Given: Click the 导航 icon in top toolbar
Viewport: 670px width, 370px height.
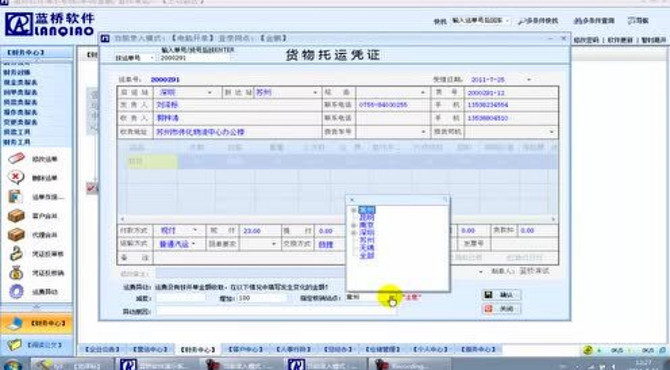Looking at the screenshot, I should 631,21.
